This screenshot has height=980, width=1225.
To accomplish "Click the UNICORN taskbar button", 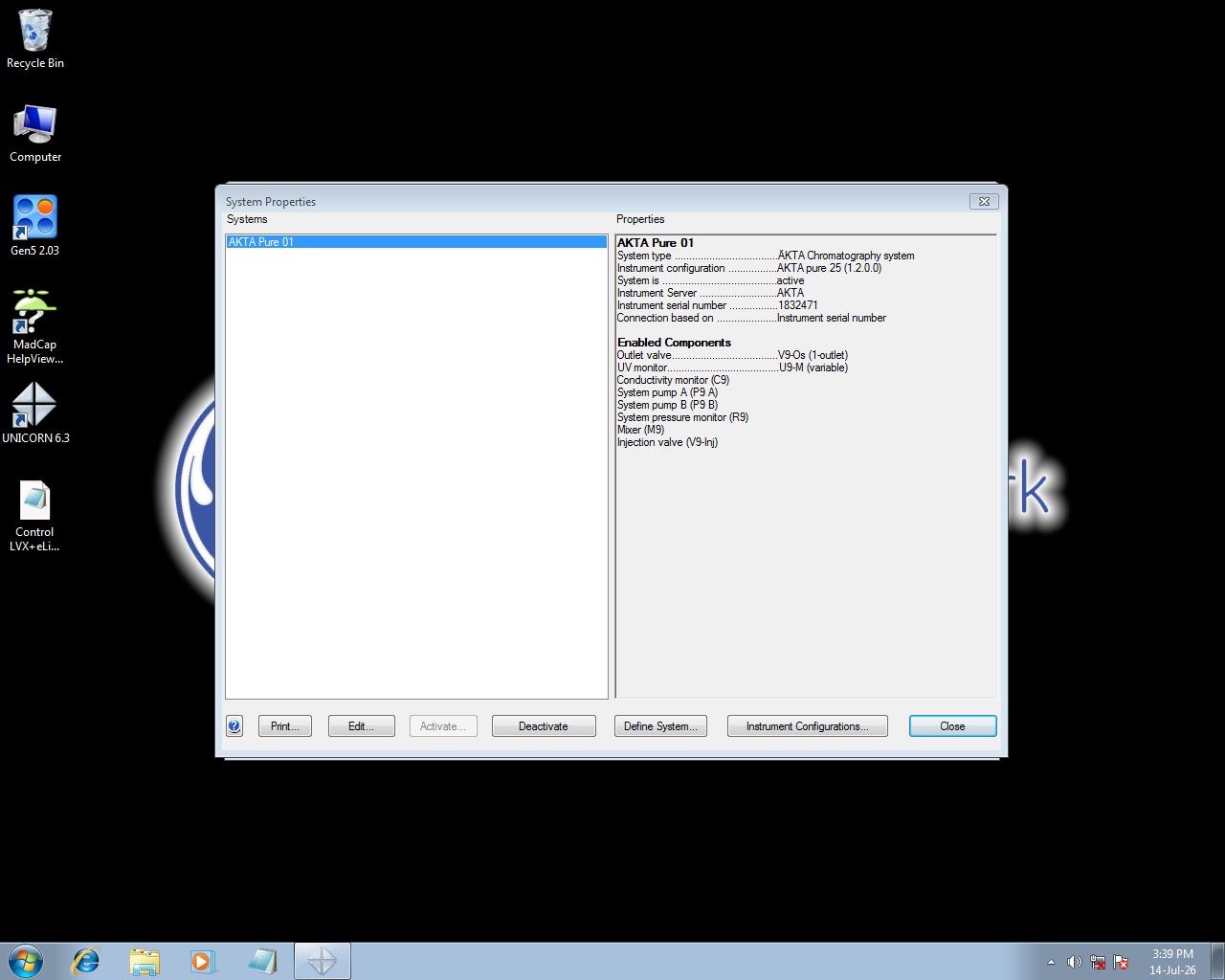I will tap(322, 961).
